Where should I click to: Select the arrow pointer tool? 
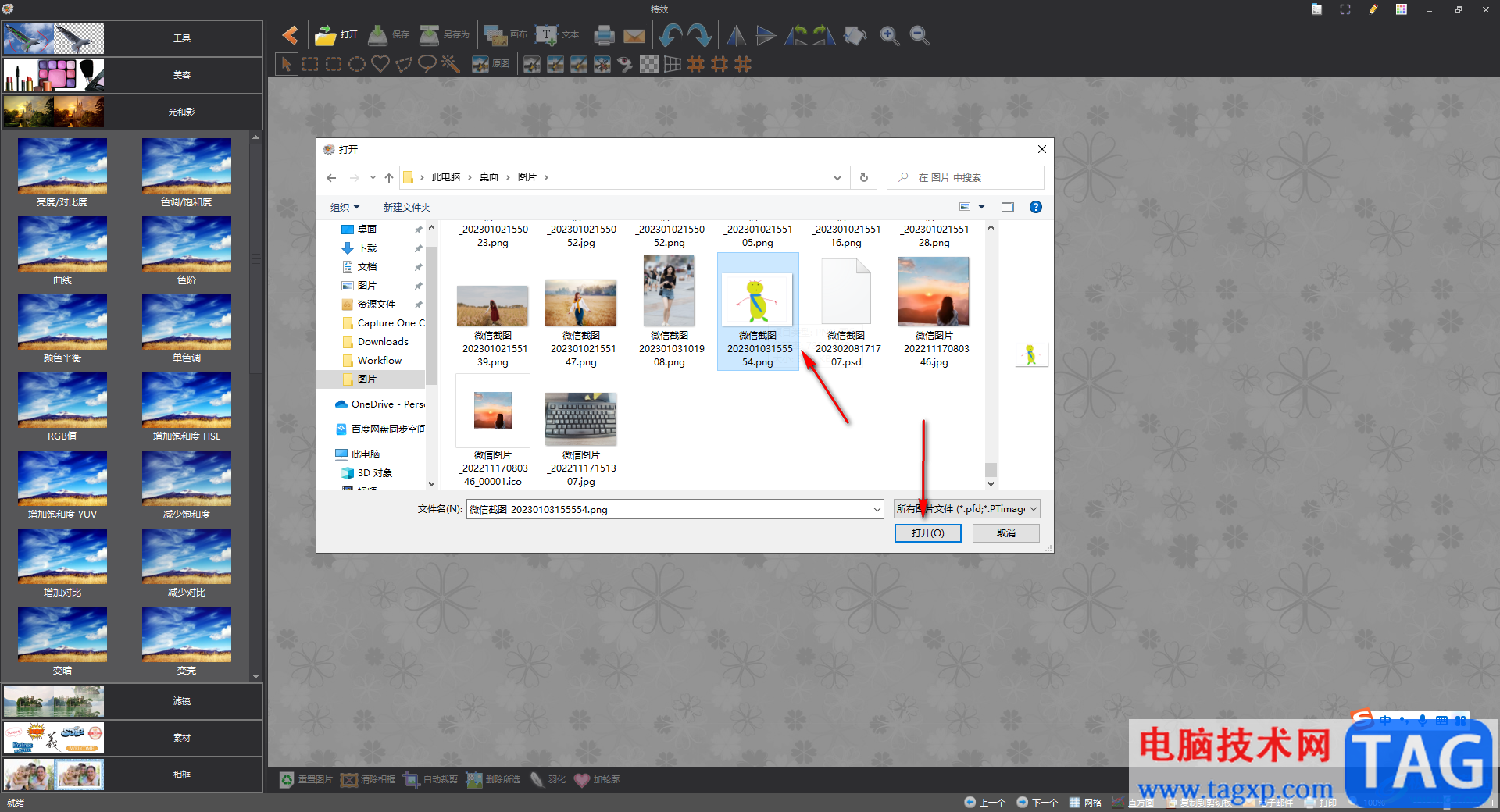point(286,64)
